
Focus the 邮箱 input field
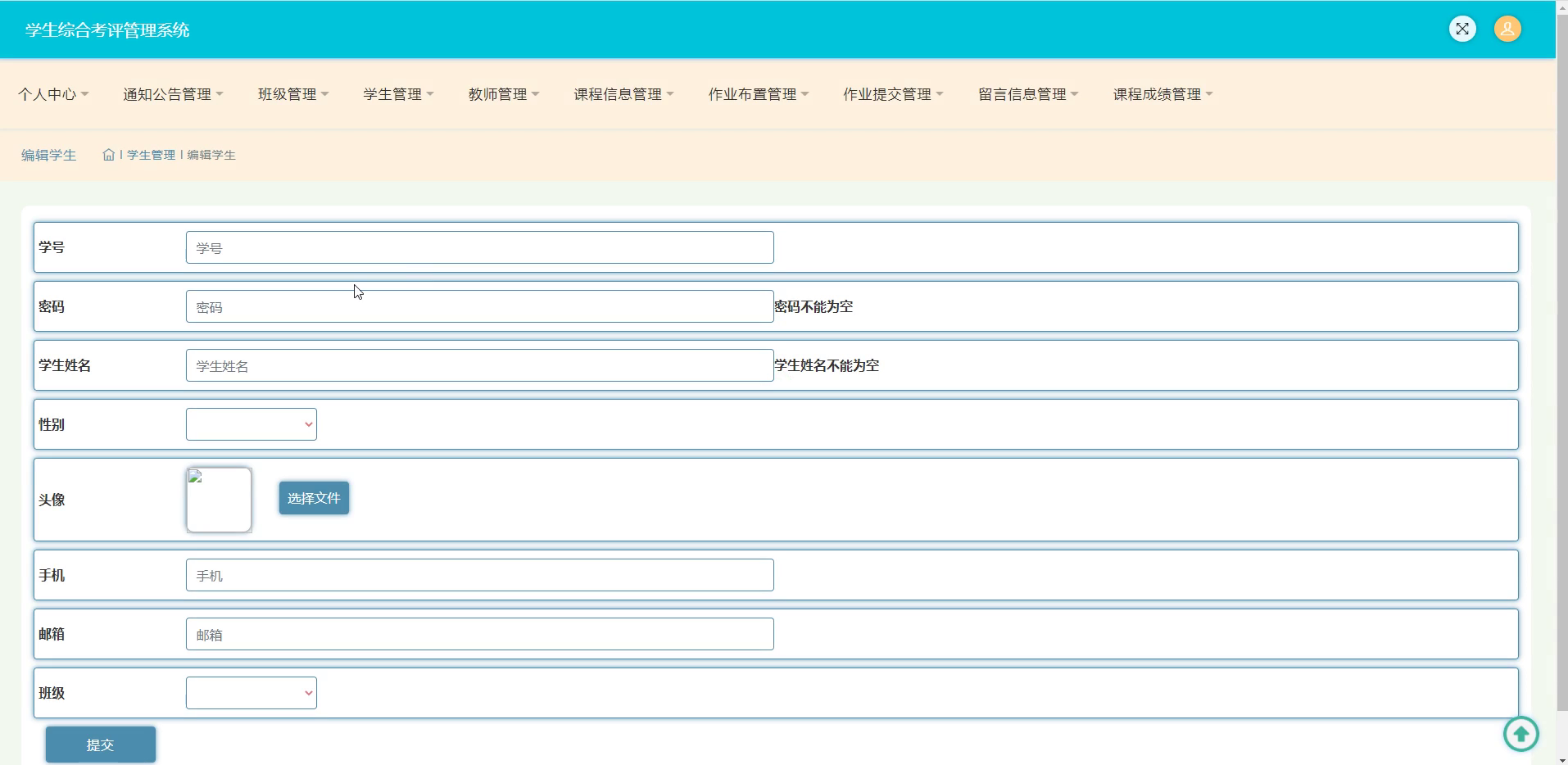click(480, 634)
